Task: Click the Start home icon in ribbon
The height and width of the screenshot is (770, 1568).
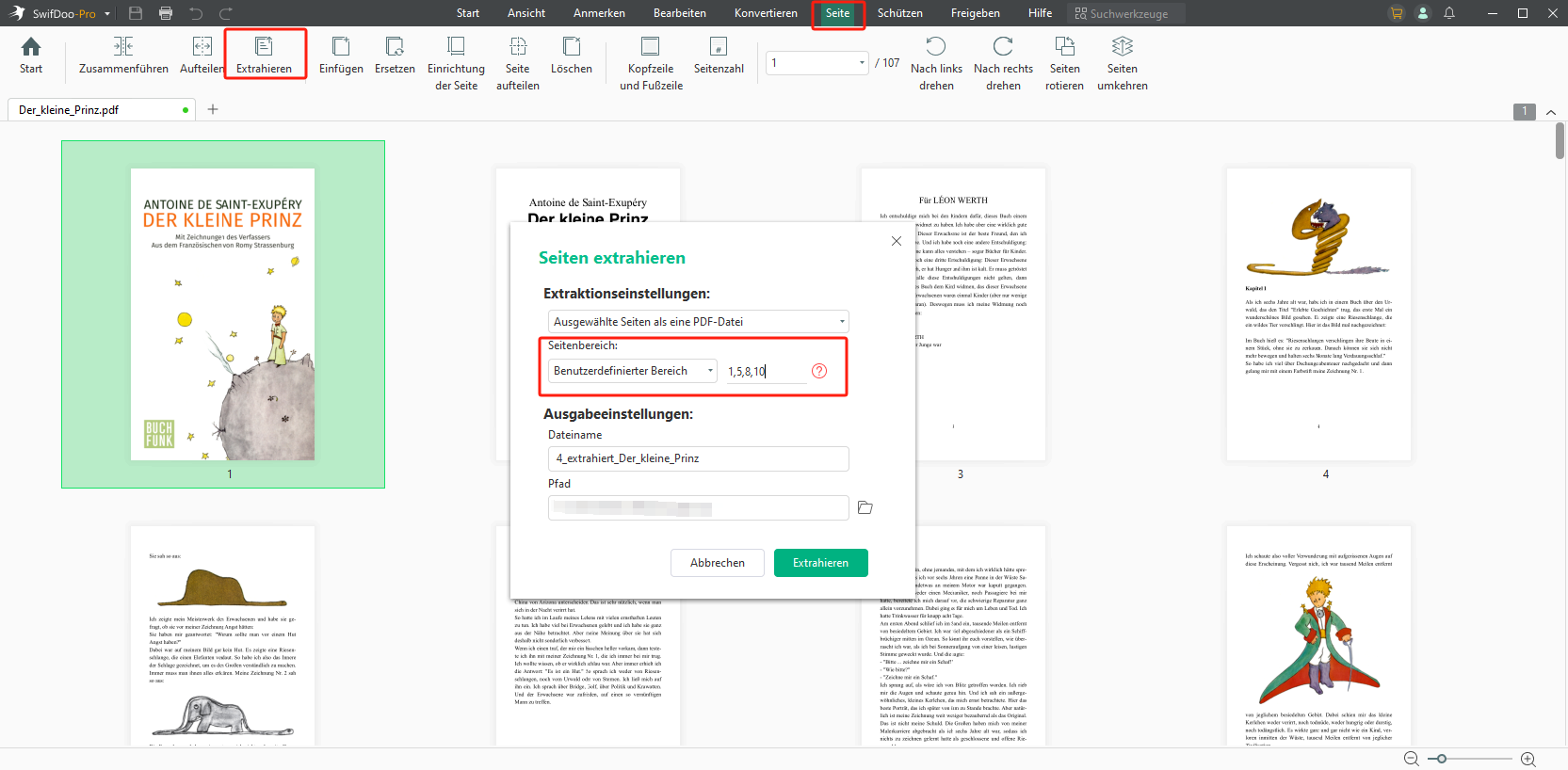Action: (x=31, y=56)
